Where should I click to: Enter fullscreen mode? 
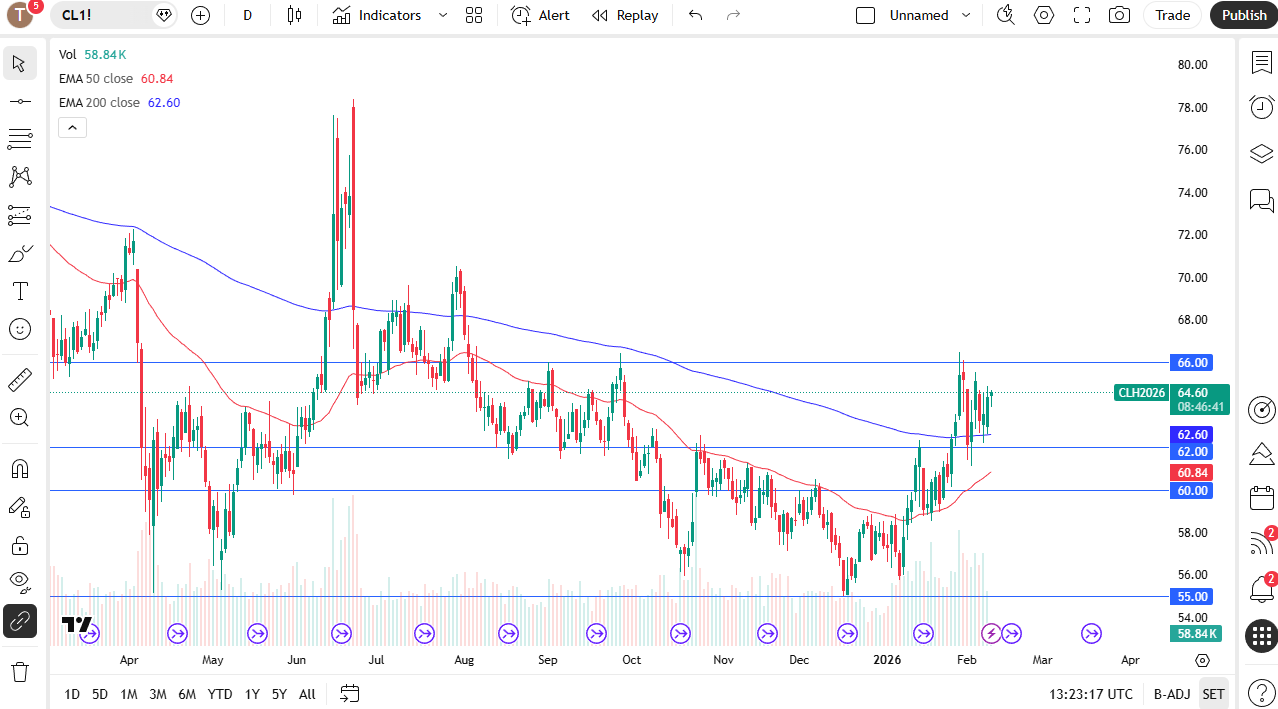(1082, 15)
